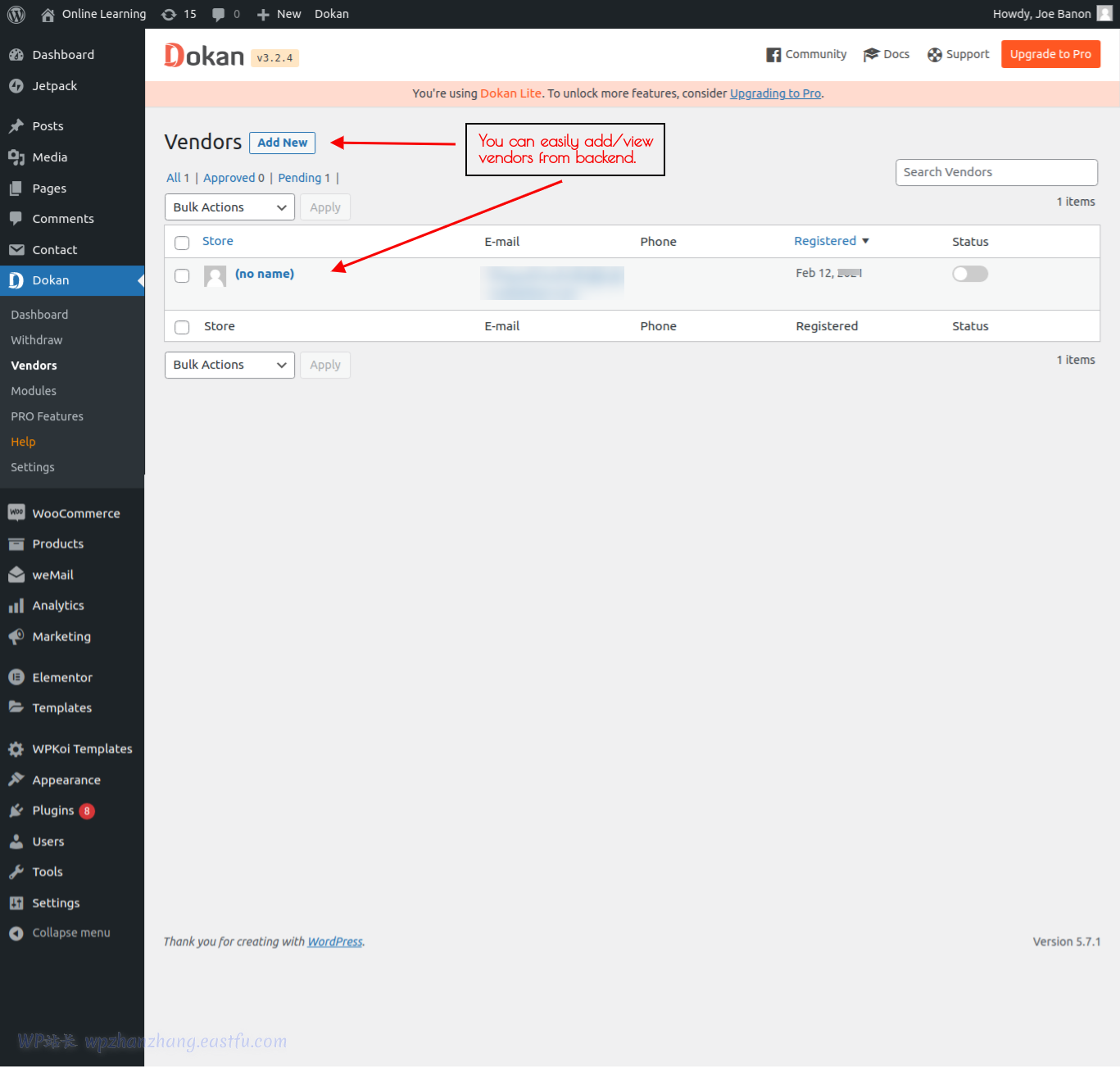Click Dokan in the top admin bar
Image resolution: width=1120 pixels, height=1067 pixels.
point(332,14)
